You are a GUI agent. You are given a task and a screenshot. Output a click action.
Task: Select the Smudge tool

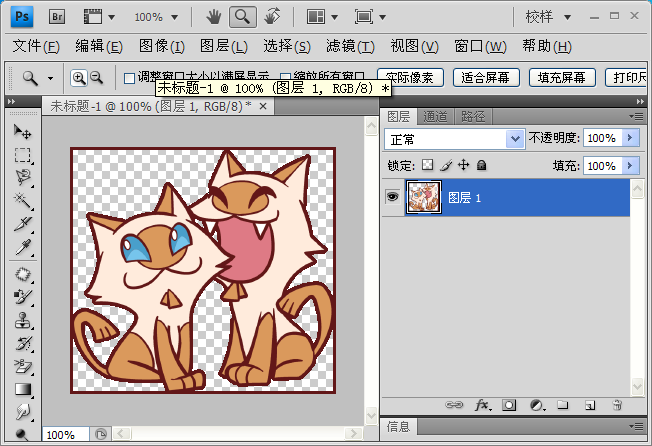tap(22, 412)
